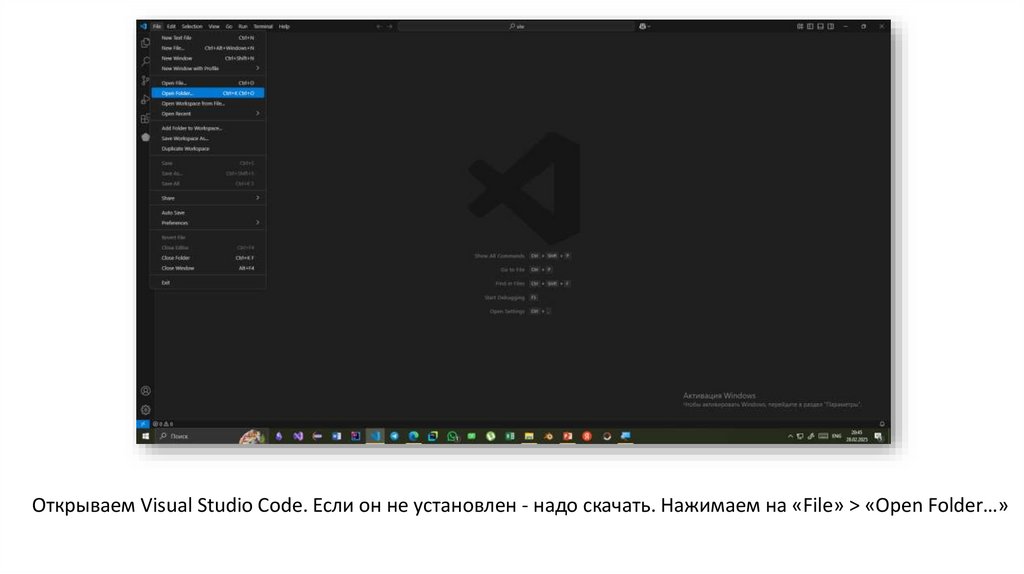The width and height of the screenshot is (1024, 574).
Task: Open the Explorer view in the activity bar
Action: pyautogui.click(x=146, y=42)
